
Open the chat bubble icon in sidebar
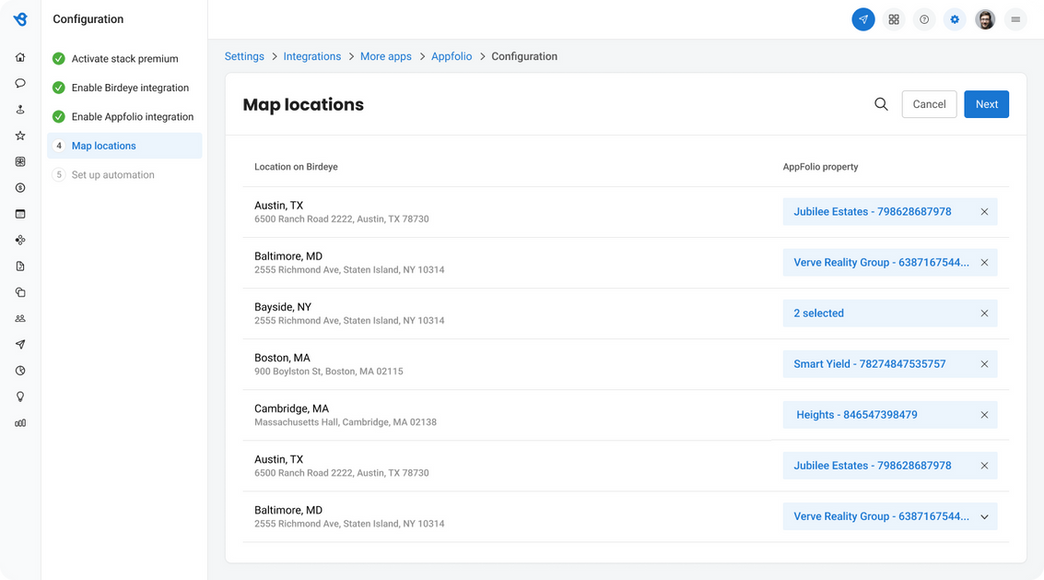[x=21, y=83]
